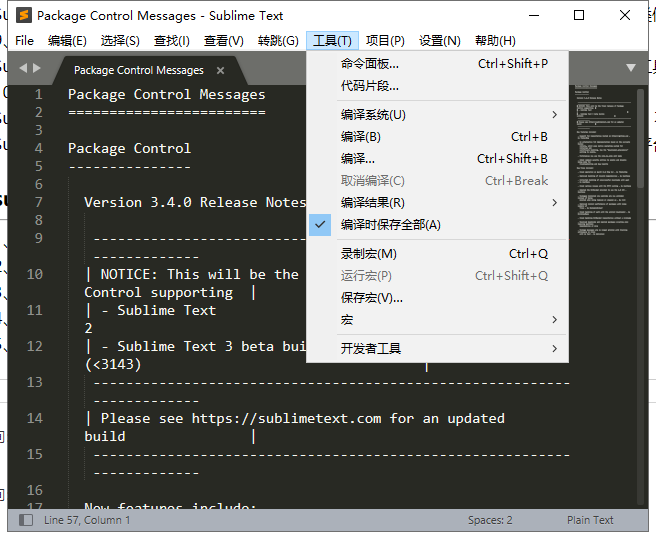
Task: Click the 'Version 3.4.0 Release Notes' line
Action: coord(195,203)
